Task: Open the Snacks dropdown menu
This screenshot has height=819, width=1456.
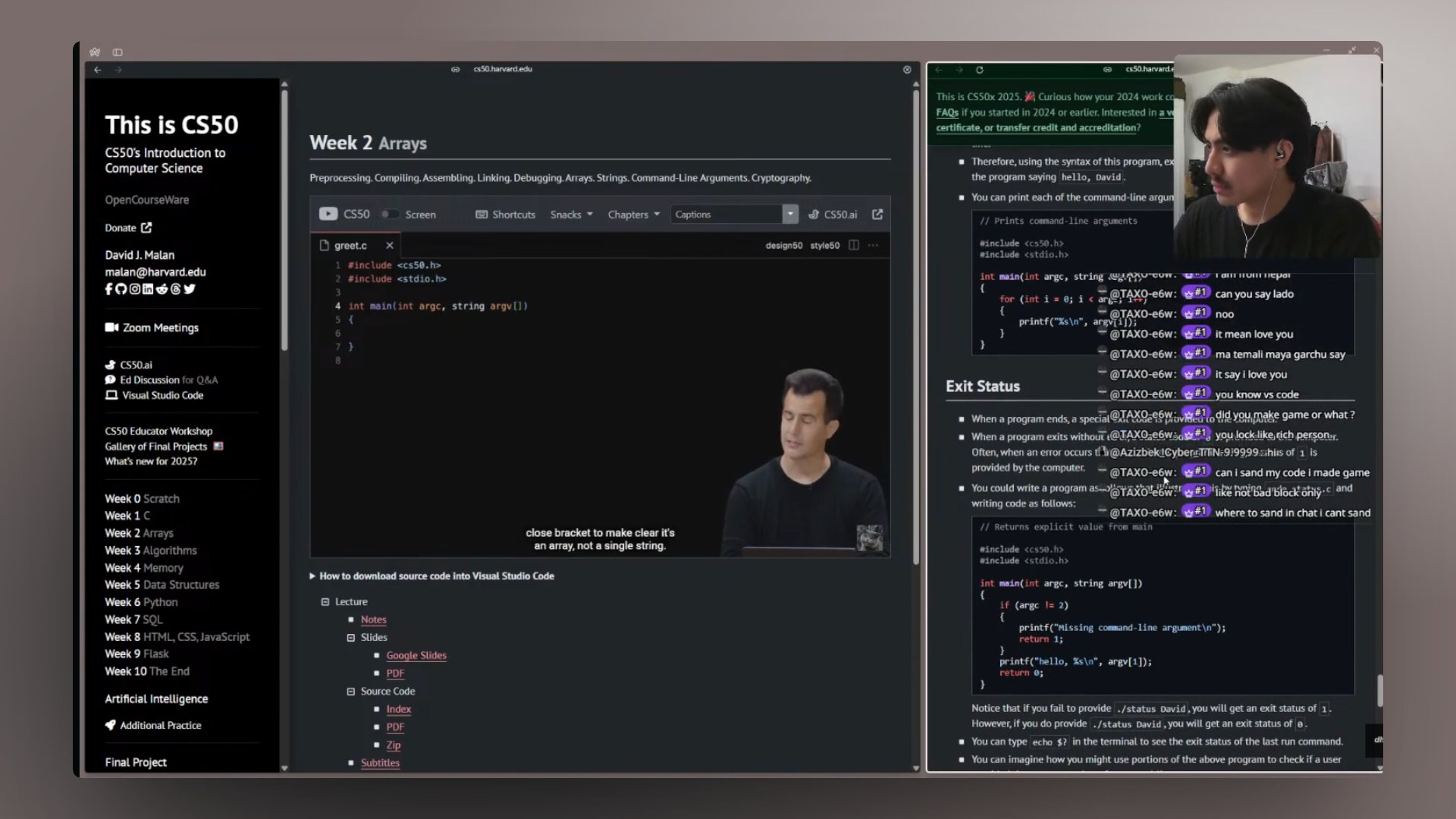Action: click(571, 215)
